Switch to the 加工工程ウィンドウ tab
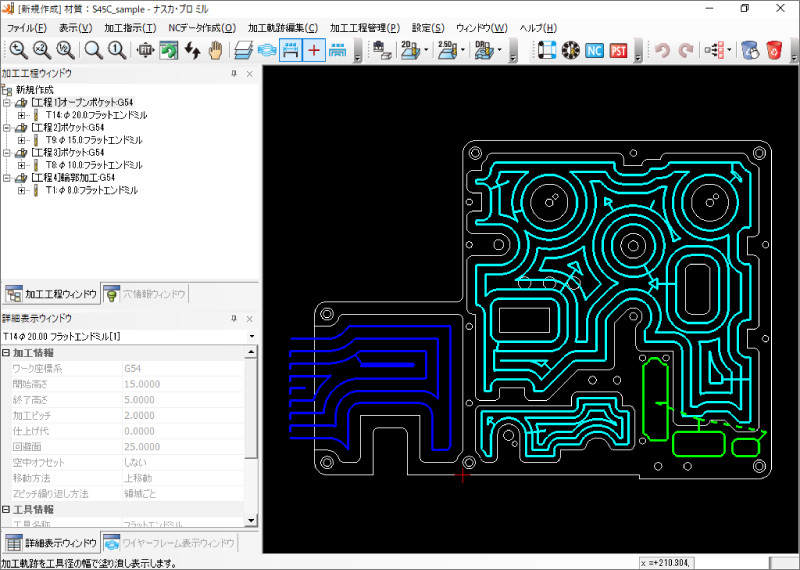The height and width of the screenshot is (570, 800). point(53,294)
